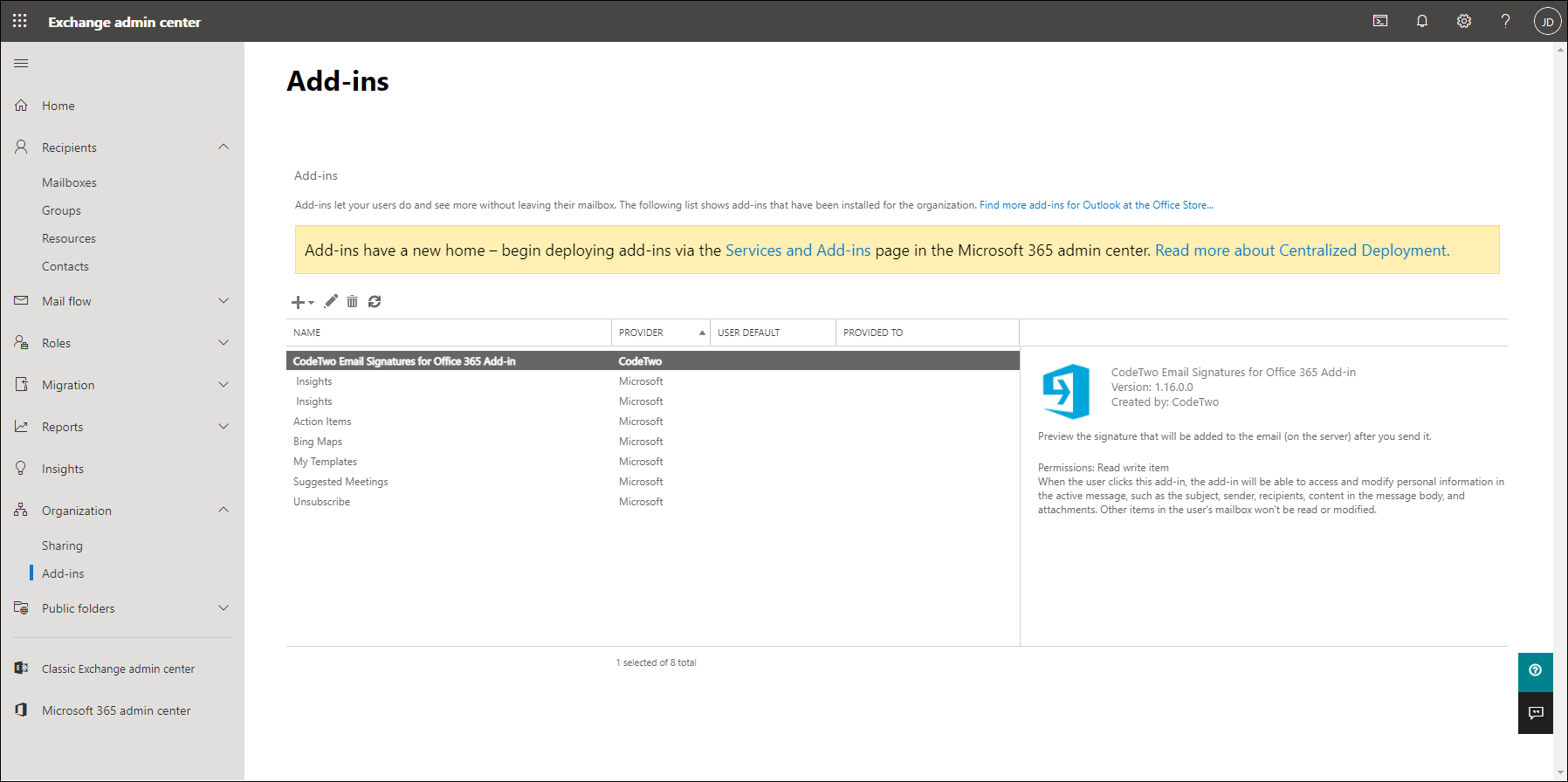Open Resources under Recipients
This screenshot has width=1568, height=782.
point(69,238)
